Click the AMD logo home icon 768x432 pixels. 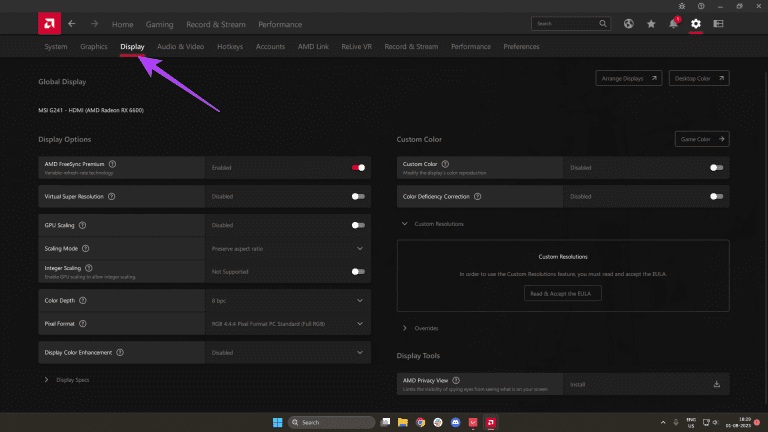[49, 24]
